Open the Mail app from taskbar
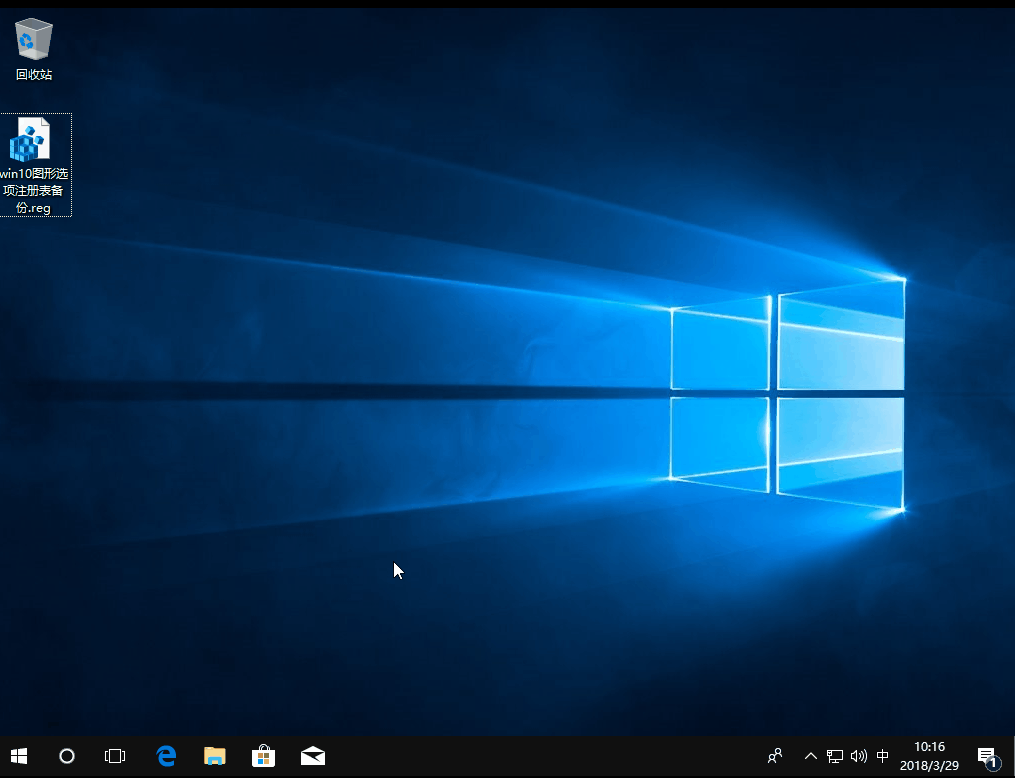The width and height of the screenshot is (1015, 778). pyautogui.click(x=313, y=756)
